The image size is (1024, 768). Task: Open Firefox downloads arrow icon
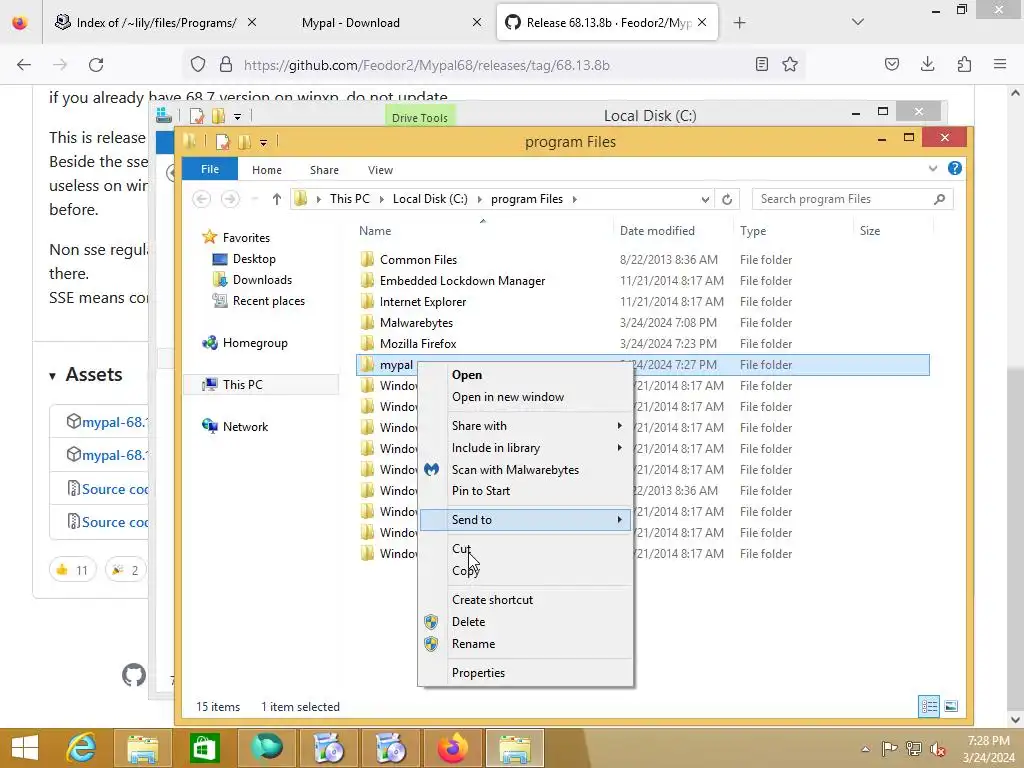tap(927, 65)
